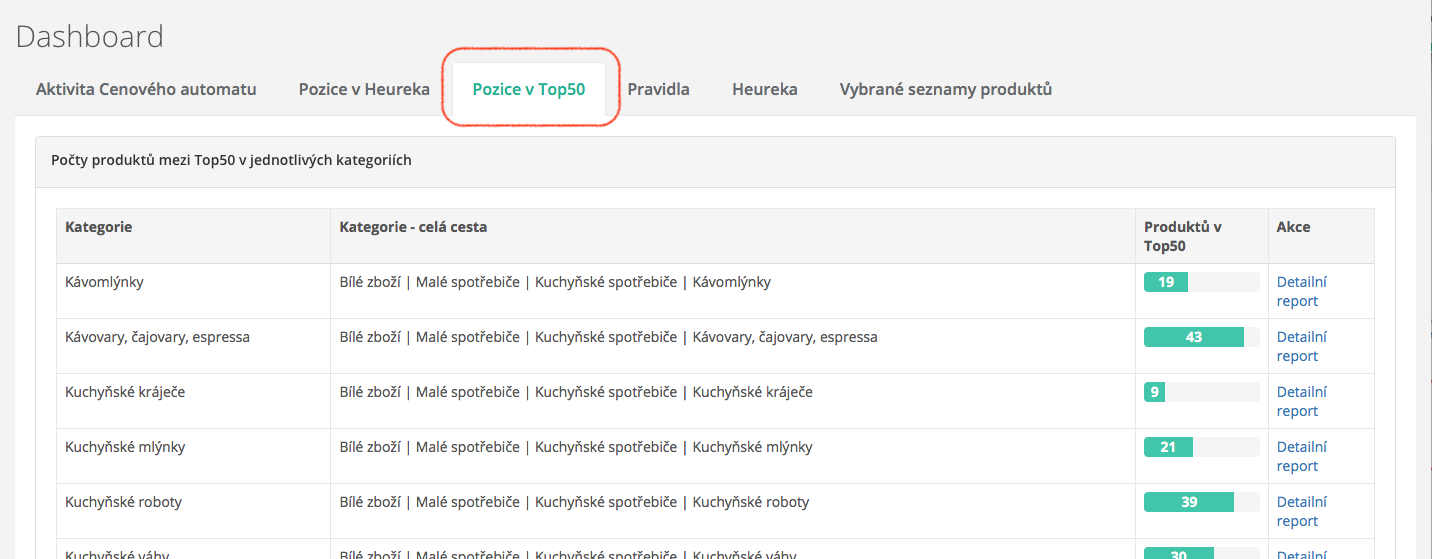Click the progress bar showing 39
Image resolution: width=1432 pixels, height=559 pixels.
click(1200, 502)
